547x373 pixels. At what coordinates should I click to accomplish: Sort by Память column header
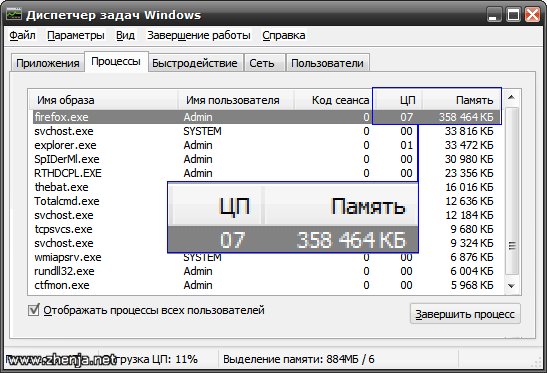(x=462, y=100)
